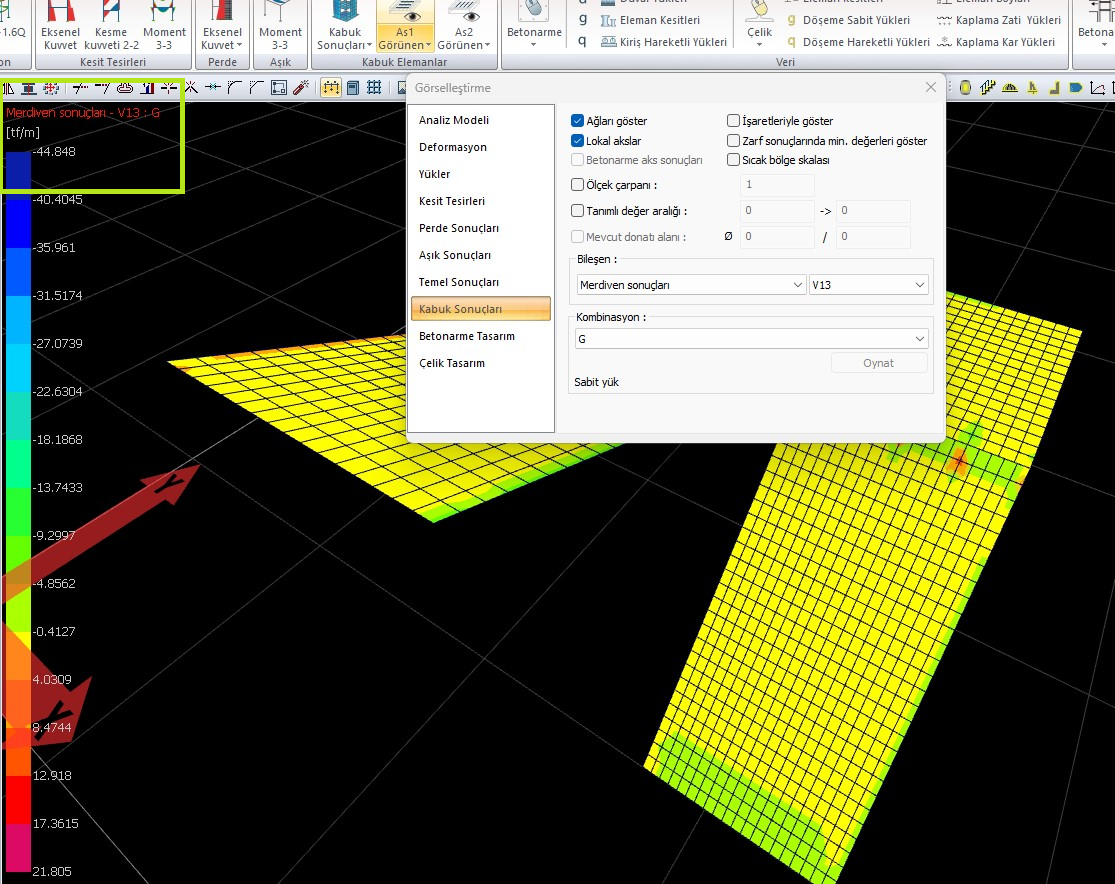
Task: Select Deformasyon in the category list
Action: click(x=453, y=147)
